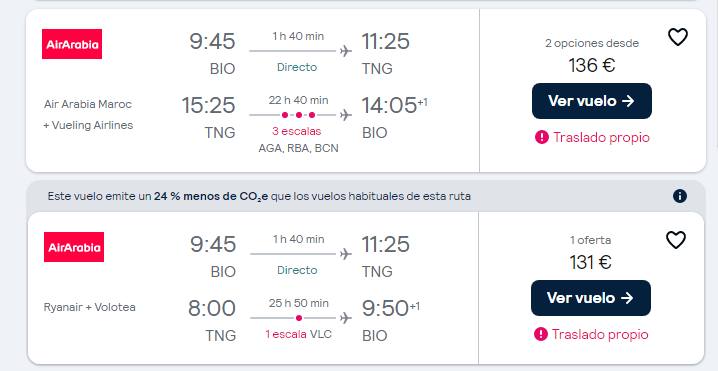This screenshot has height=371, width=718.
Task: Open CO2 emissions info icon
Action: (680, 196)
